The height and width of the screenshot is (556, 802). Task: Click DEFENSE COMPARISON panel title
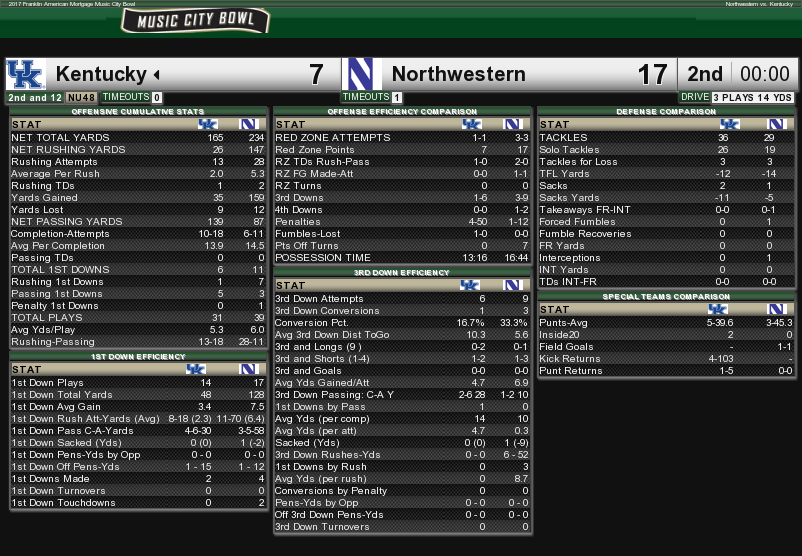[x=666, y=112]
